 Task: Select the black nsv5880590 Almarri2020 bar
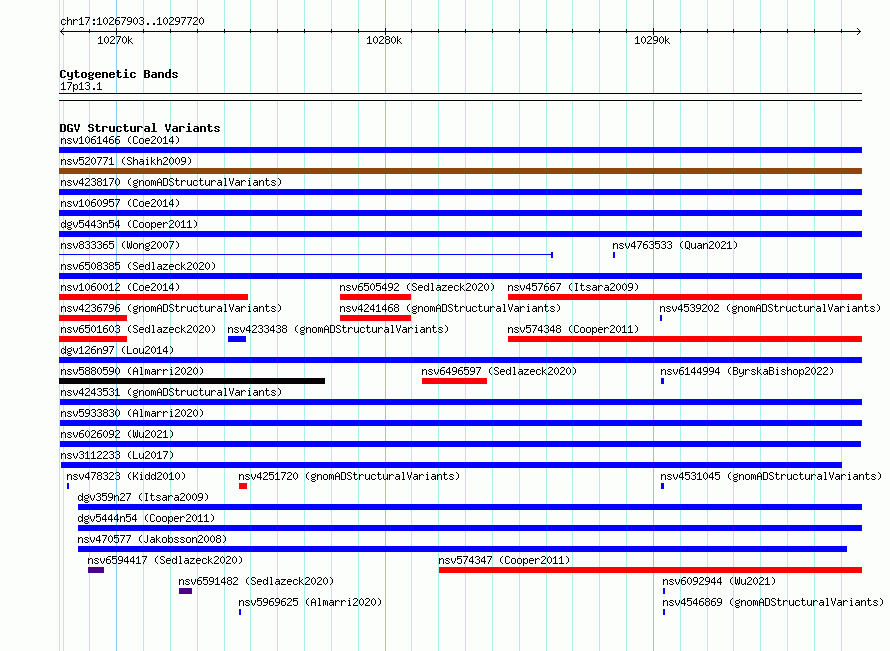pos(192,381)
